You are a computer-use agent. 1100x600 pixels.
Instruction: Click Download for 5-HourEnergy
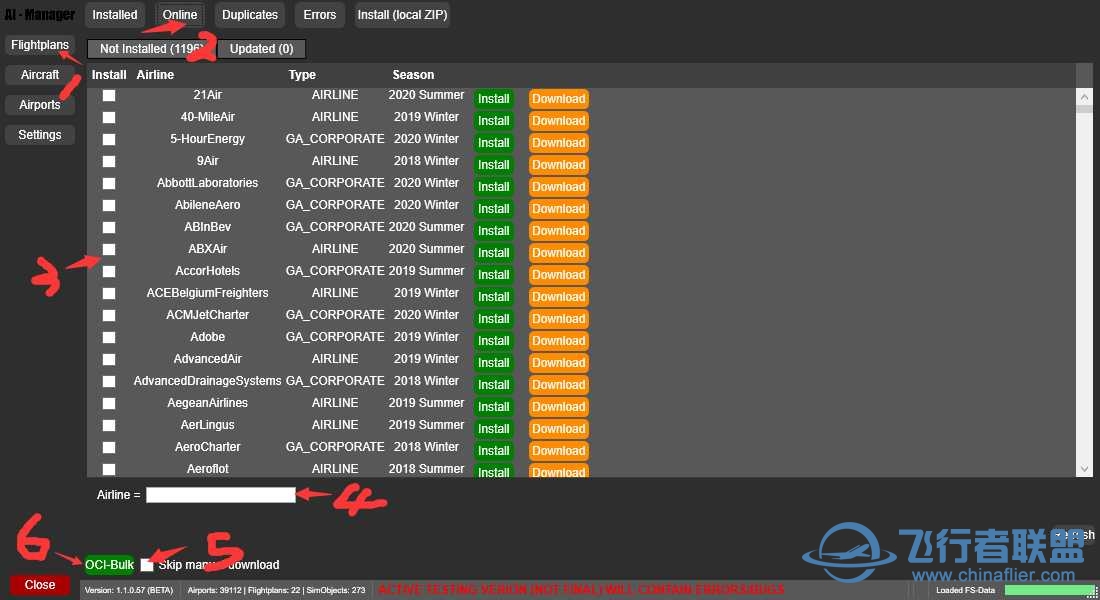(x=558, y=142)
